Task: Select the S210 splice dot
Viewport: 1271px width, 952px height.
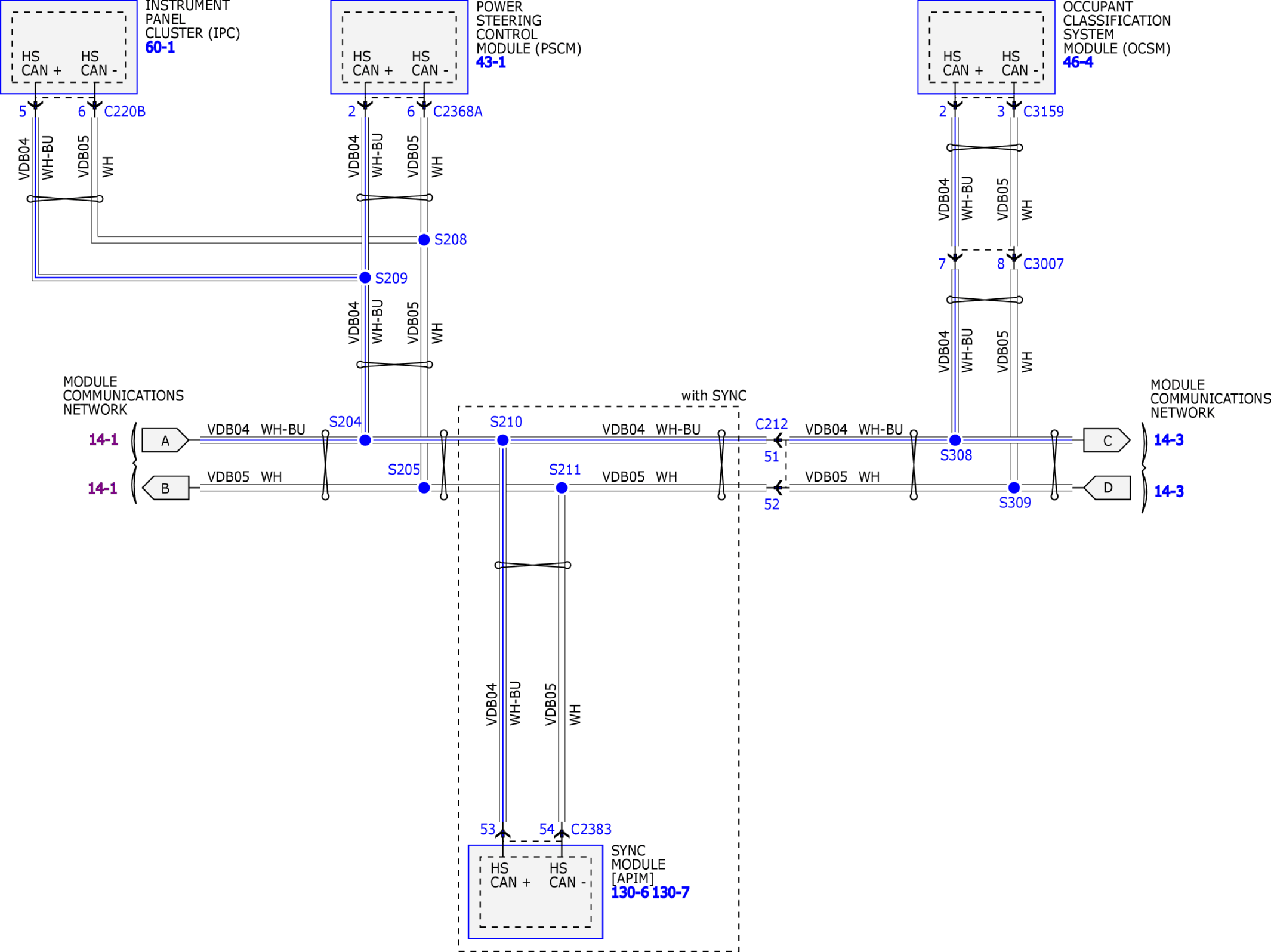Action: (503, 440)
